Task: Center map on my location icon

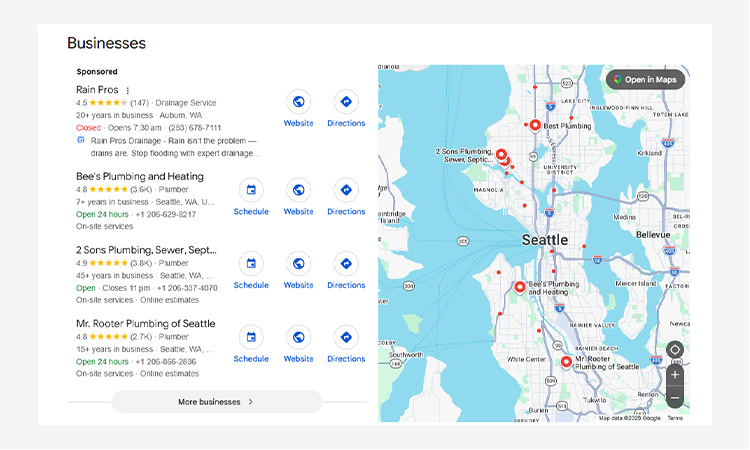Action: pos(675,350)
